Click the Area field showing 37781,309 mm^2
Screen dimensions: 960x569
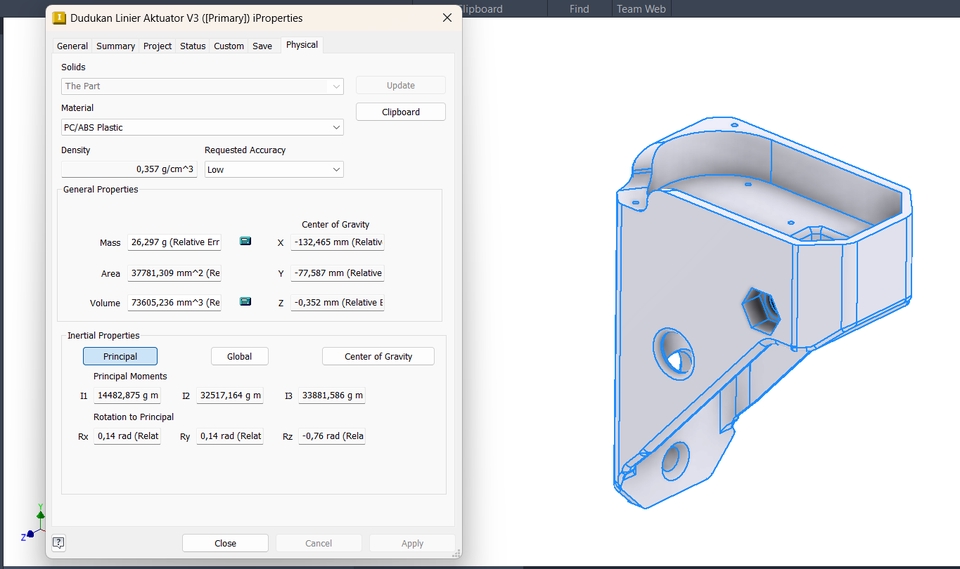tap(174, 273)
